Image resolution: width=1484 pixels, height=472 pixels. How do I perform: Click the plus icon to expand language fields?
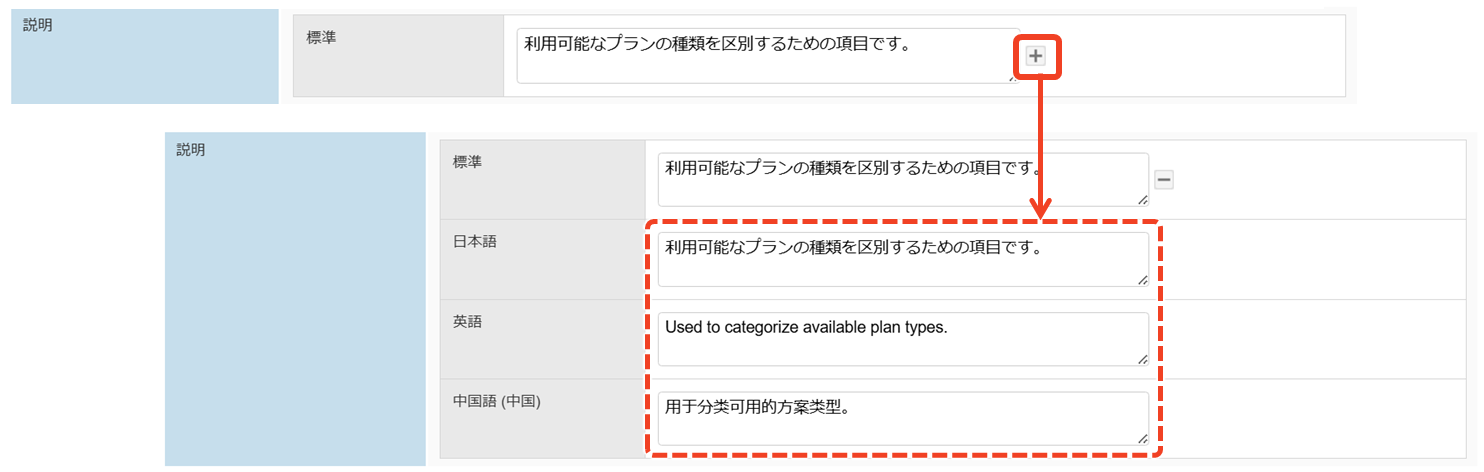(1036, 56)
